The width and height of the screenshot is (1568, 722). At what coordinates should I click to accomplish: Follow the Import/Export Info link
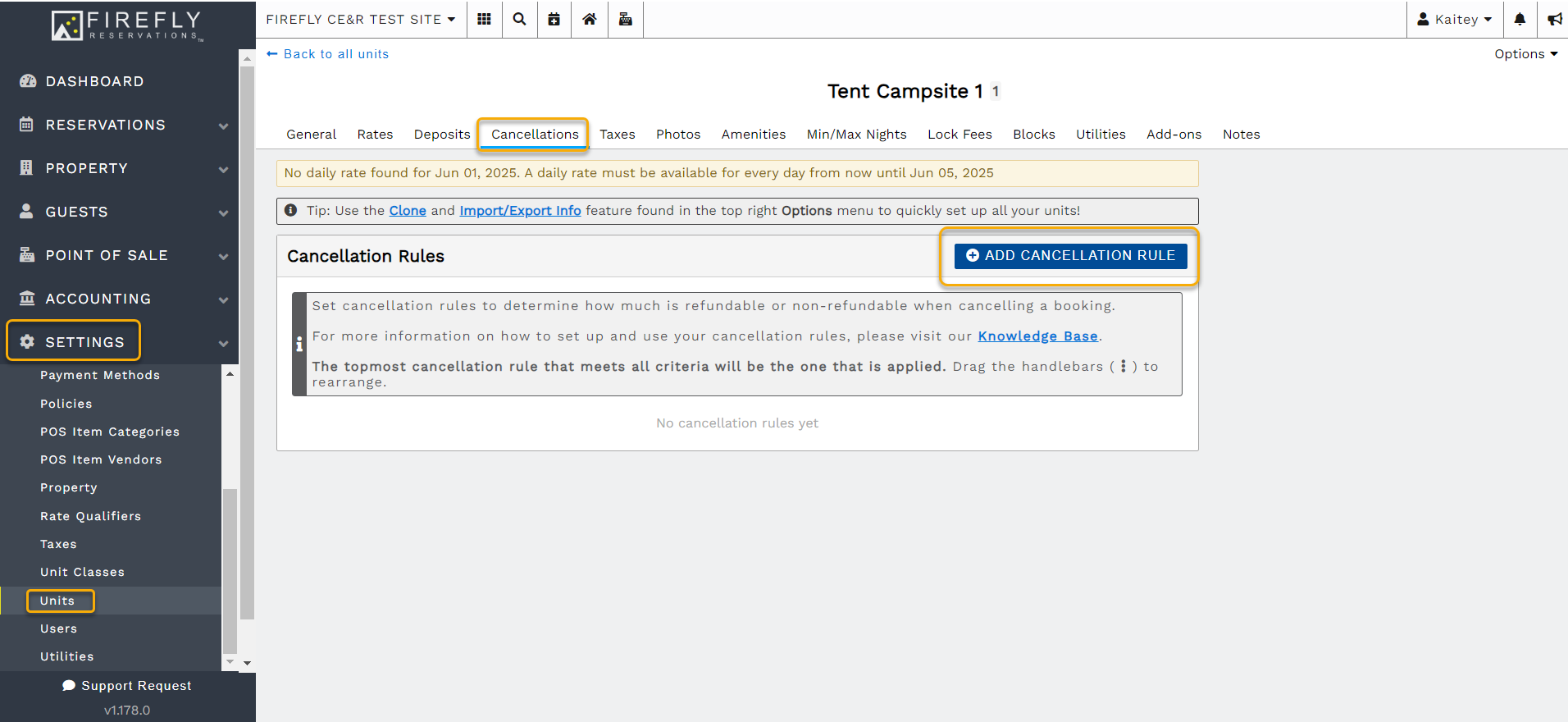pyautogui.click(x=520, y=211)
